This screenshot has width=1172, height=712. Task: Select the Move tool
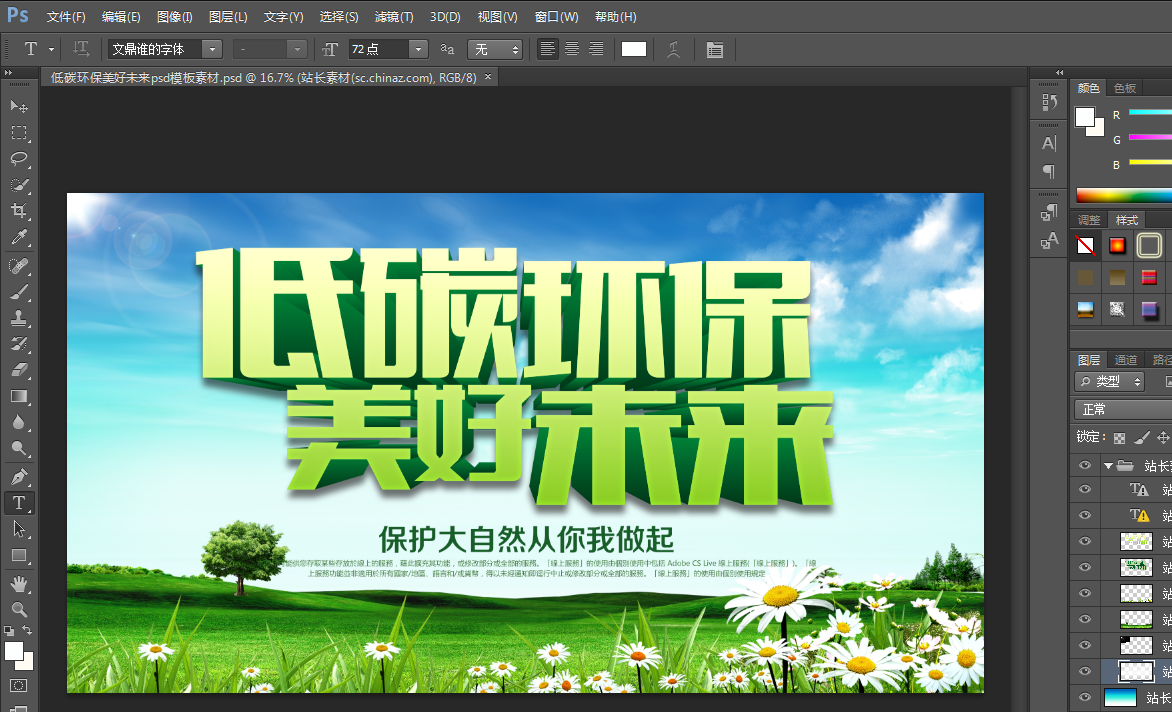click(19, 106)
